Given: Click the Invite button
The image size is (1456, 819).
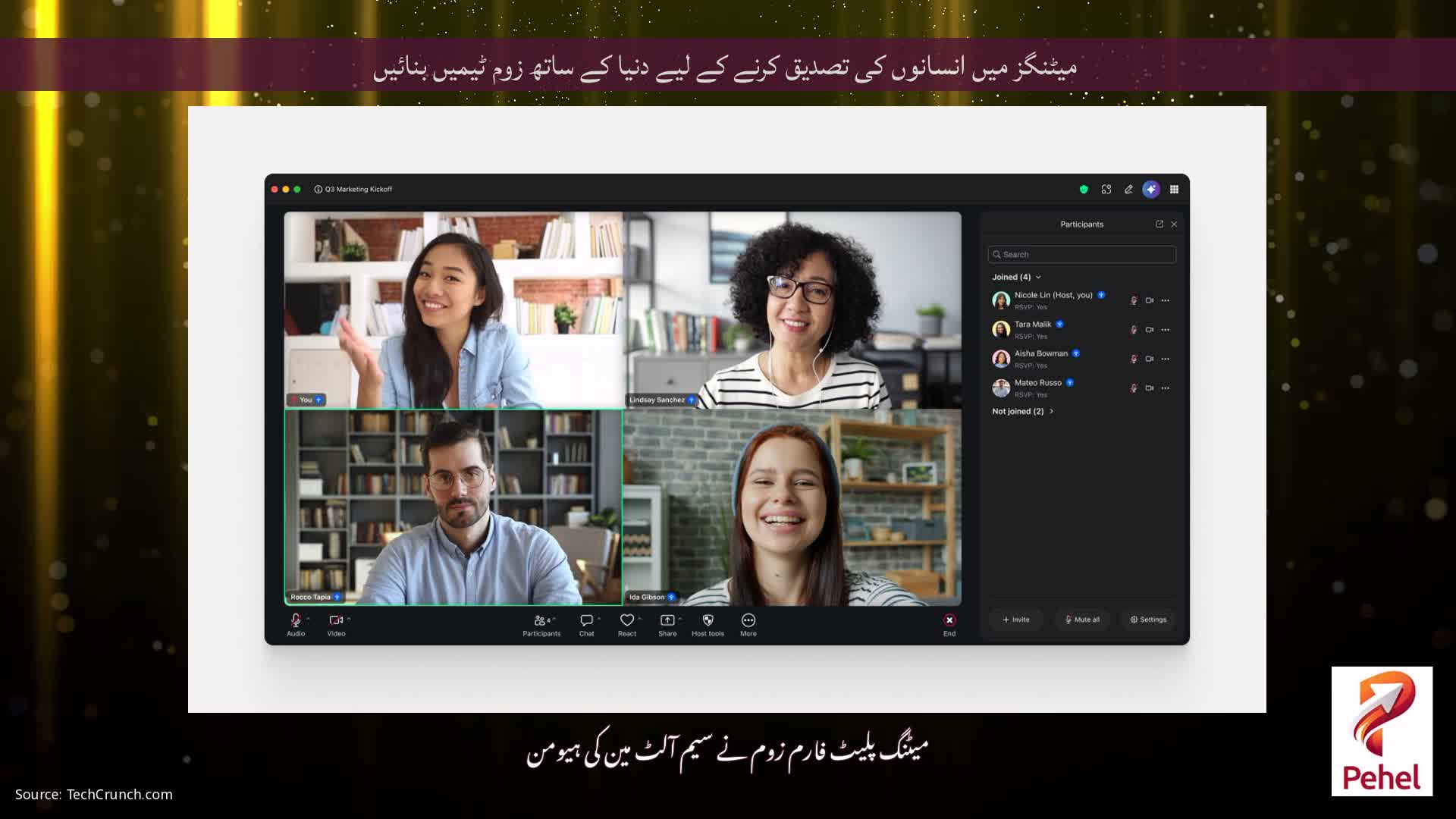Looking at the screenshot, I should click(1016, 620).
